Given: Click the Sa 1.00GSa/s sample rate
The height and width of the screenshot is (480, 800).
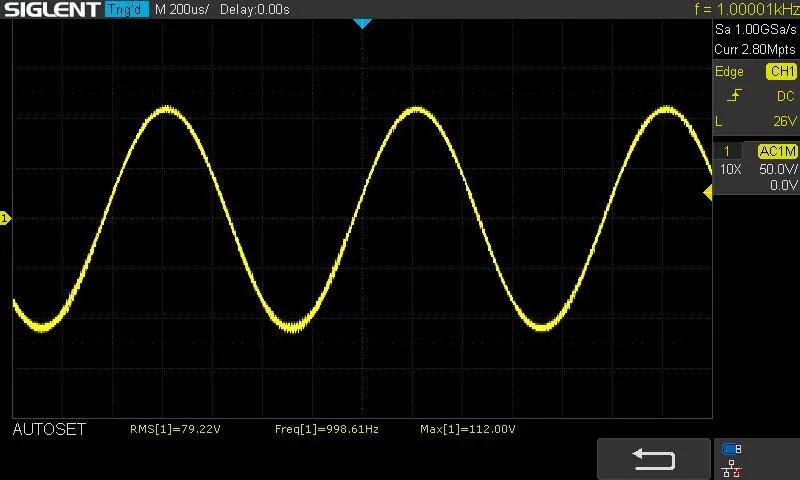Looking at the screenshot, I should [756, 30].
